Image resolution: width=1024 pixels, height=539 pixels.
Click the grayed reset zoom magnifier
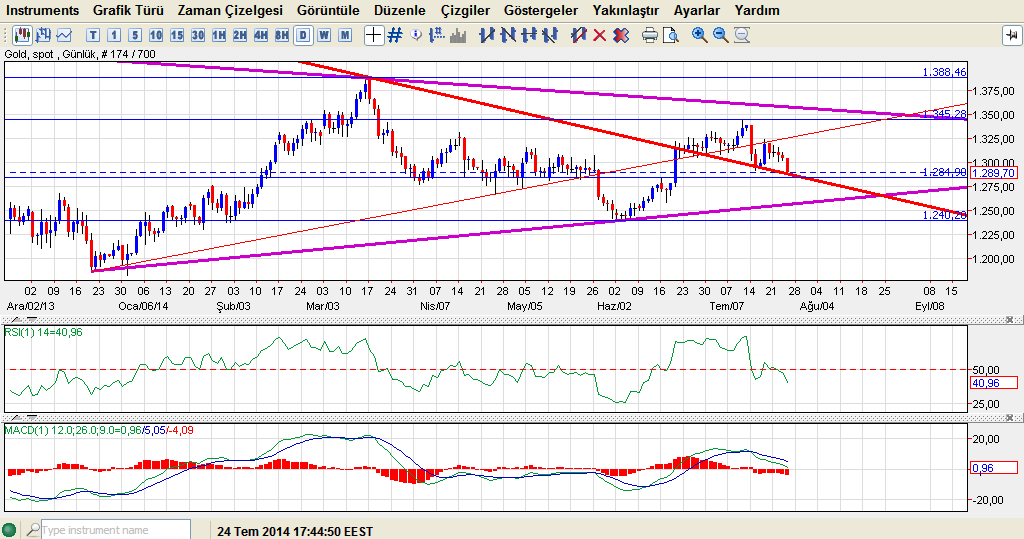click(x=742, y=35)
